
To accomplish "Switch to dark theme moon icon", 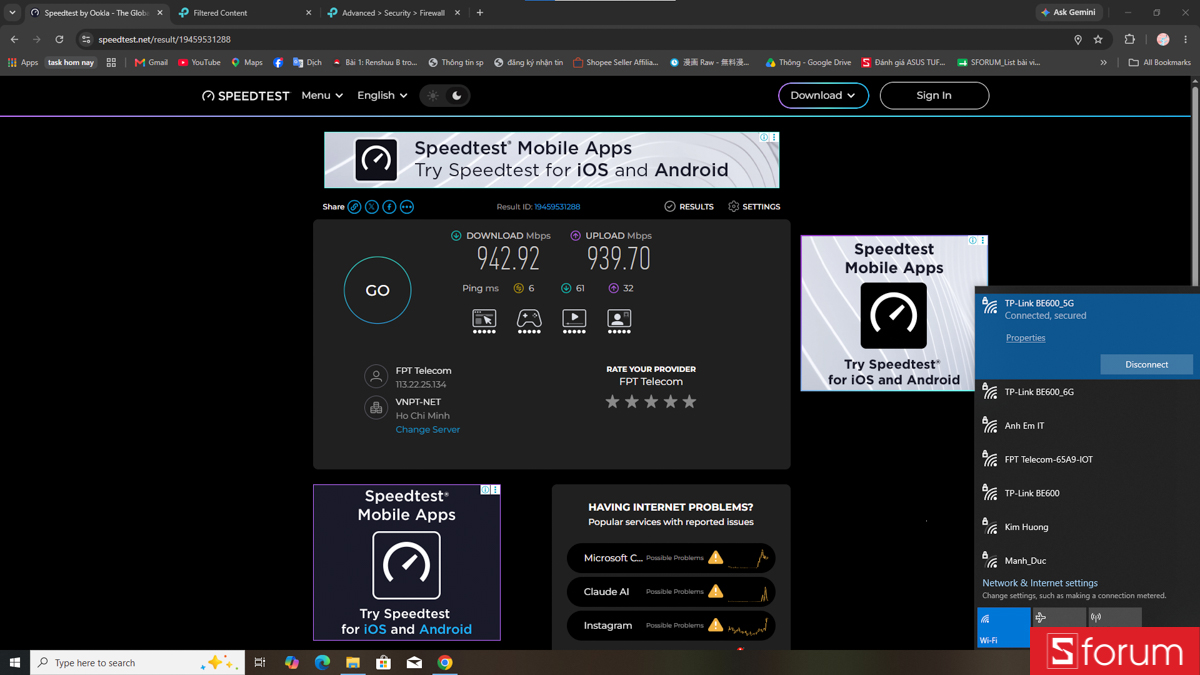I will coord(457,96).
